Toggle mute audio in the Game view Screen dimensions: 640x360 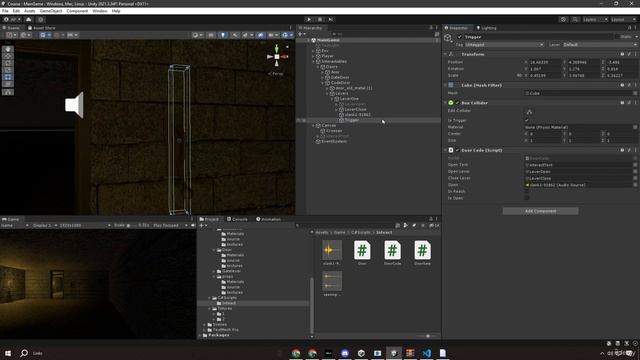[x=193, y=225]
